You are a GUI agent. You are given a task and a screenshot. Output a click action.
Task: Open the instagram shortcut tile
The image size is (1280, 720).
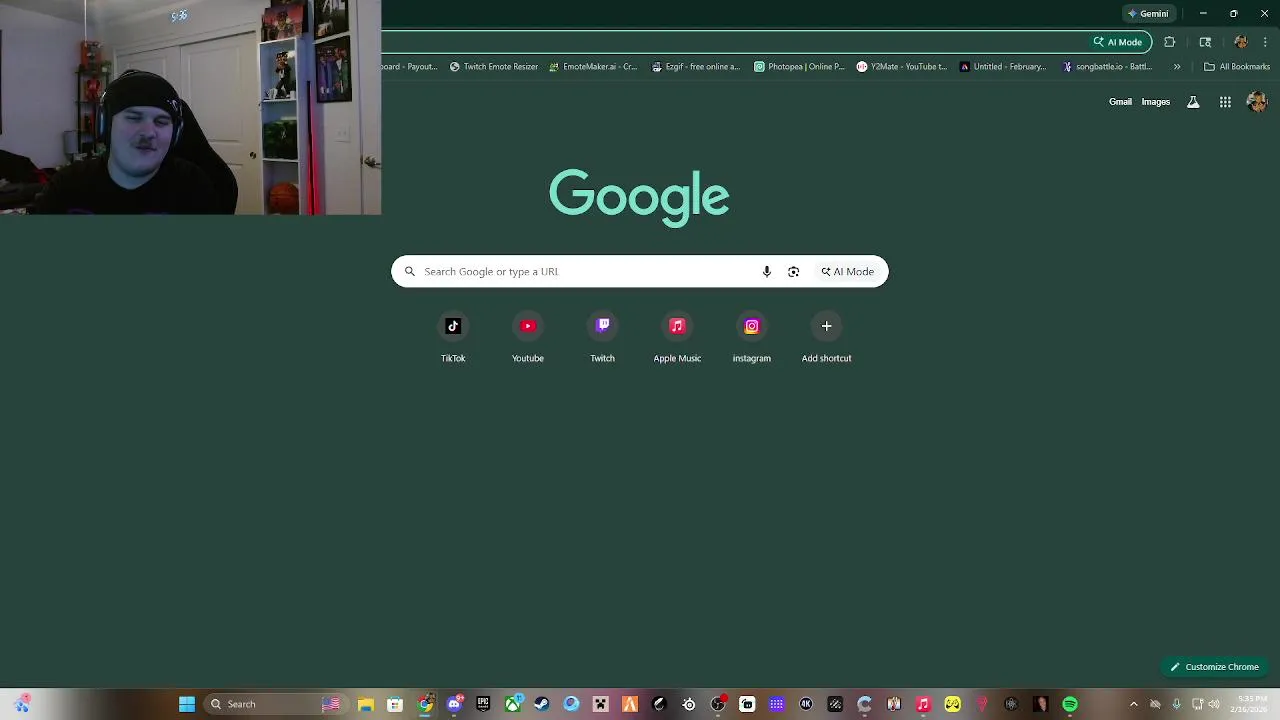[x=752, y=337]
